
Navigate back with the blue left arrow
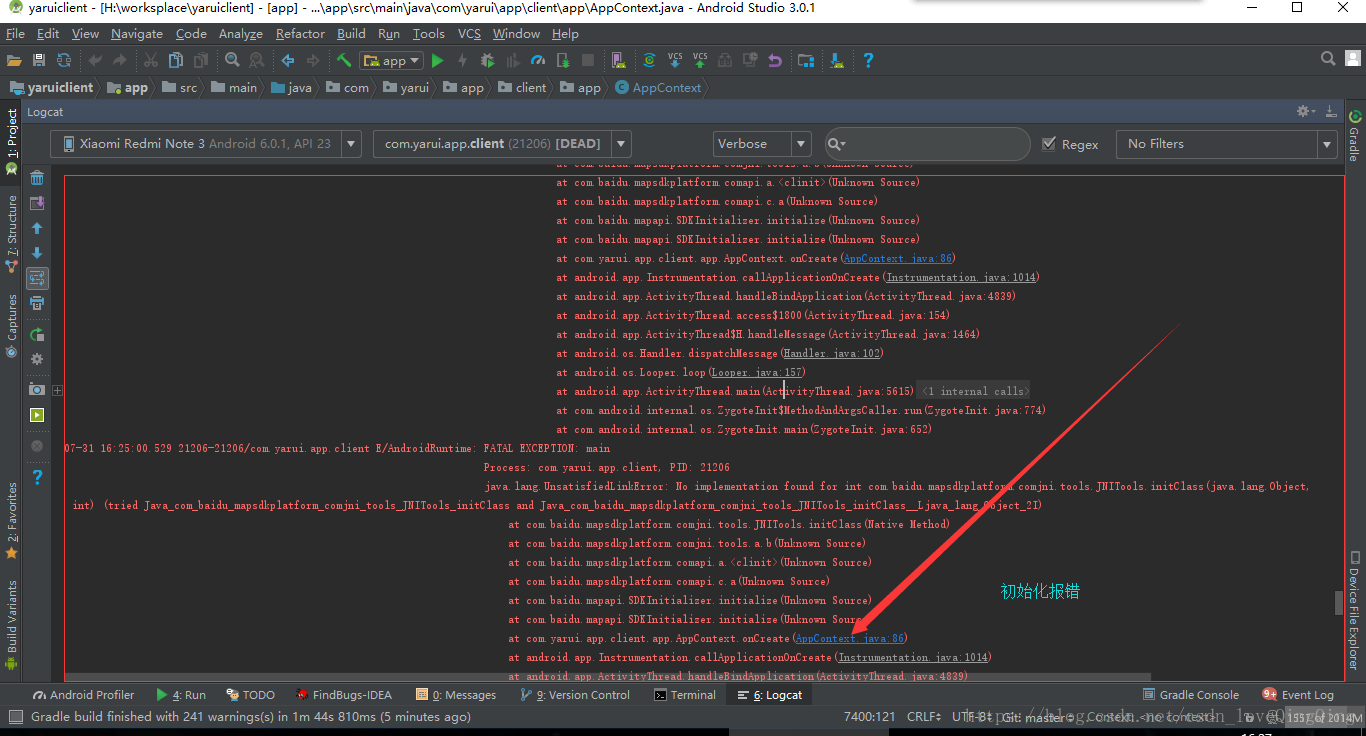(288, 60)
